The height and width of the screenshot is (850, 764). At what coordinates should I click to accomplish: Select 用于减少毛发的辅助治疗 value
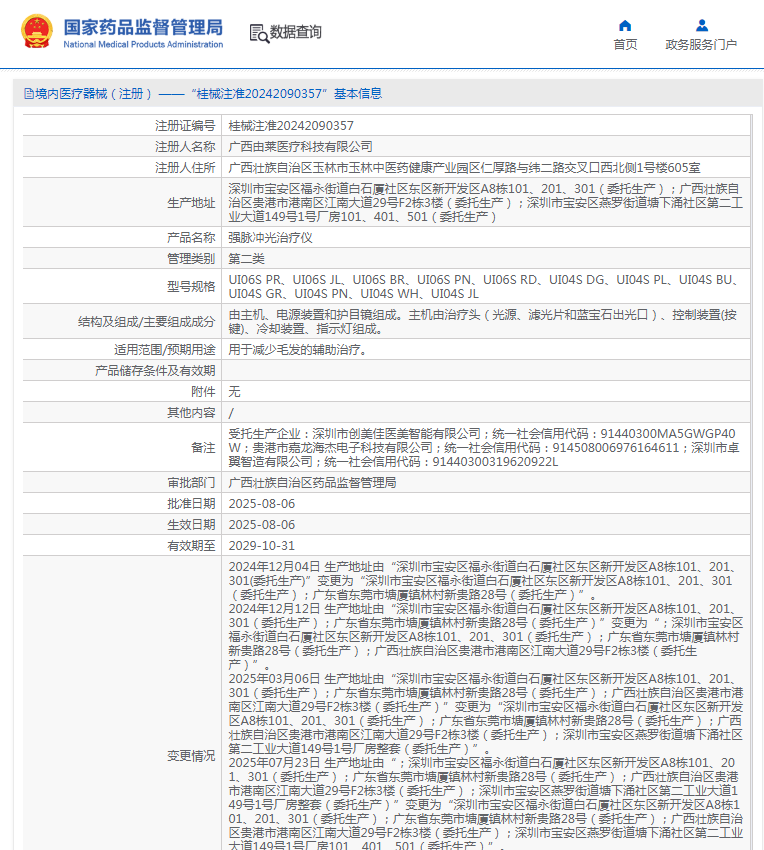point(298,350)
